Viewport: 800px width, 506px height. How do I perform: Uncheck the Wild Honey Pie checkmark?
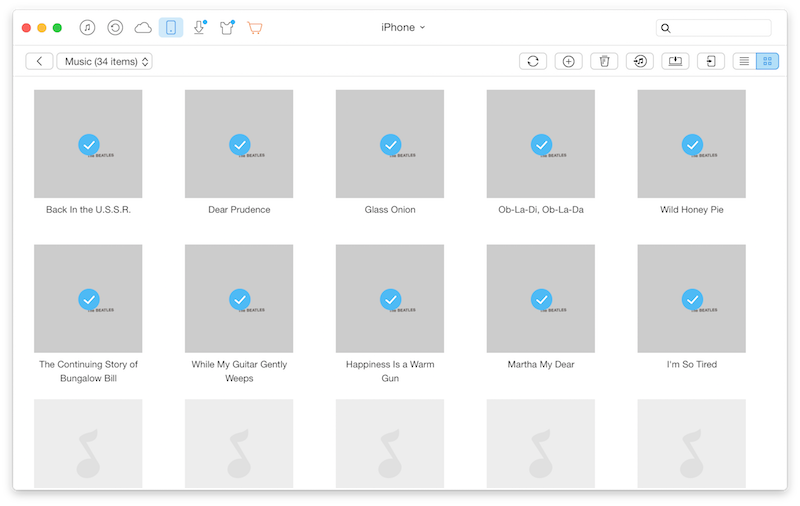(692, 145)
